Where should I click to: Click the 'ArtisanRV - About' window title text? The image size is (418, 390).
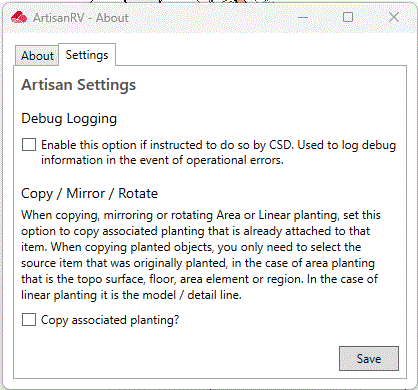click(81, 17)
